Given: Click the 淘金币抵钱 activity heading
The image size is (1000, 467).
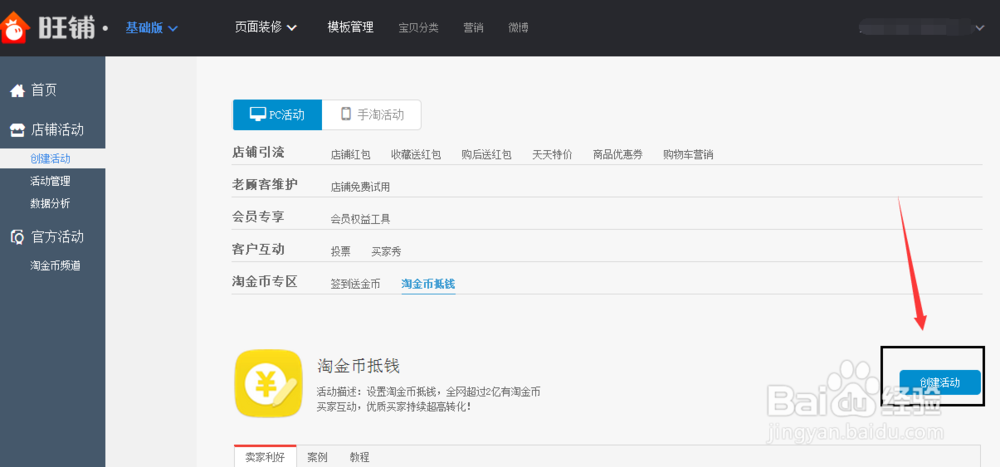Looking at the screenshot, I should (358, 366).
